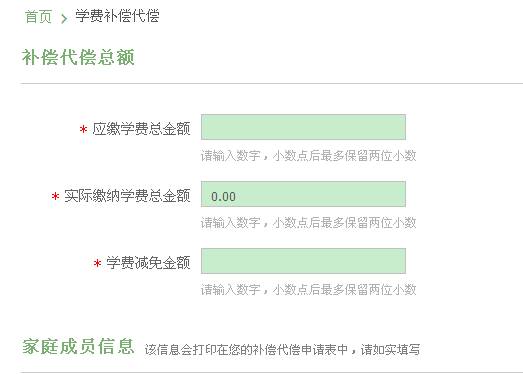Click the 实际缴纳学费总金额 field label
The width and height of the screenshot is (523, 374).
point(127,196)
